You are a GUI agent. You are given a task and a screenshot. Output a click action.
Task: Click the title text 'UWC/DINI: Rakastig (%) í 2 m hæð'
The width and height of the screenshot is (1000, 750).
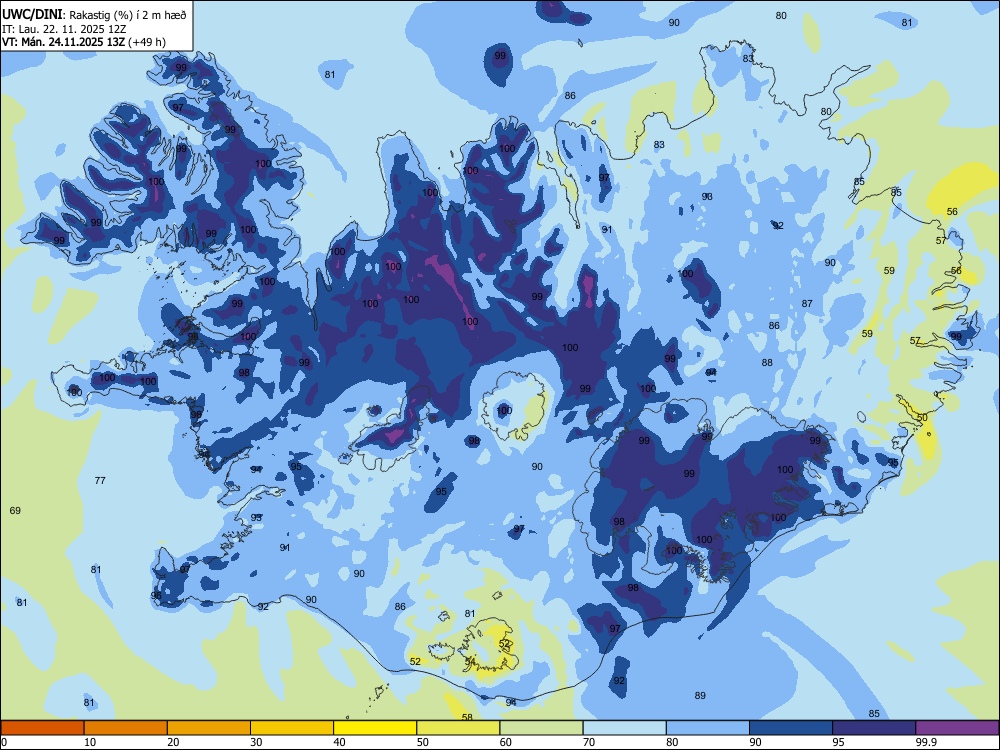pos(94,15)
